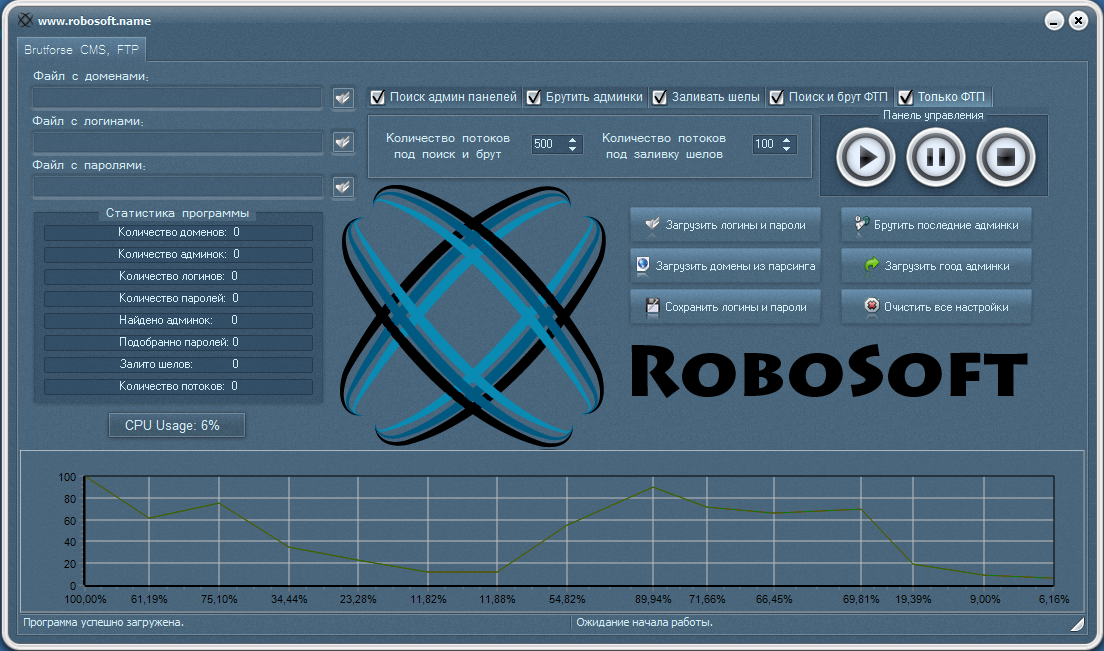The height and width of the screenshot is (651, 1104).
Task: Disable the Только ФТП checkbox
Action: pyautogui.click(x=906, y=97)
